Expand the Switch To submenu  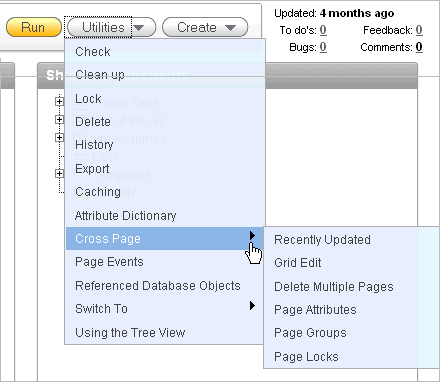pos(165,309)
